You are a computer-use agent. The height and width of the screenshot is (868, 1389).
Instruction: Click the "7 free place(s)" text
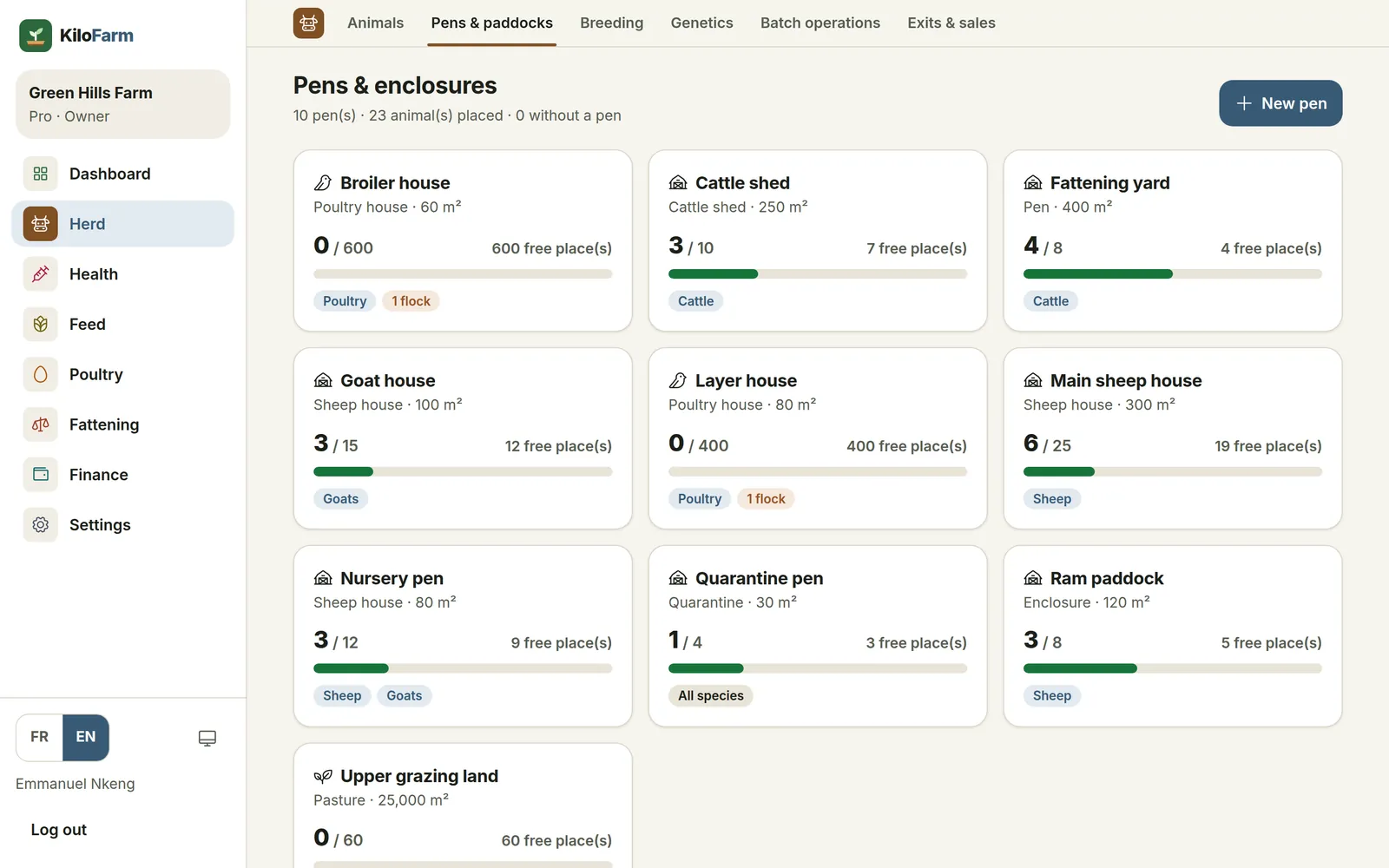click(x=916, y=248)
